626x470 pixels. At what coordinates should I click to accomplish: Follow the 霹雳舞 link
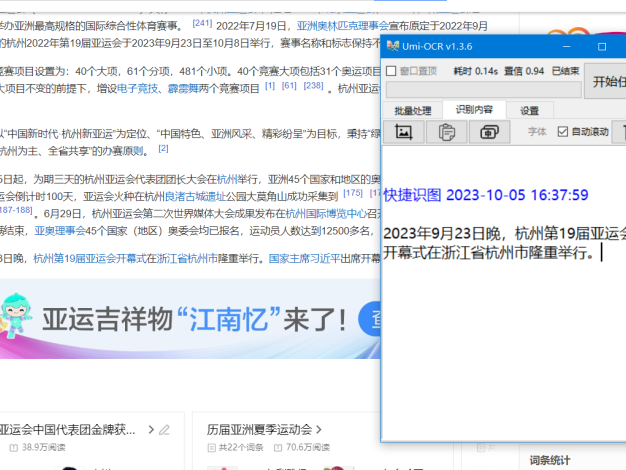[183, 88]
